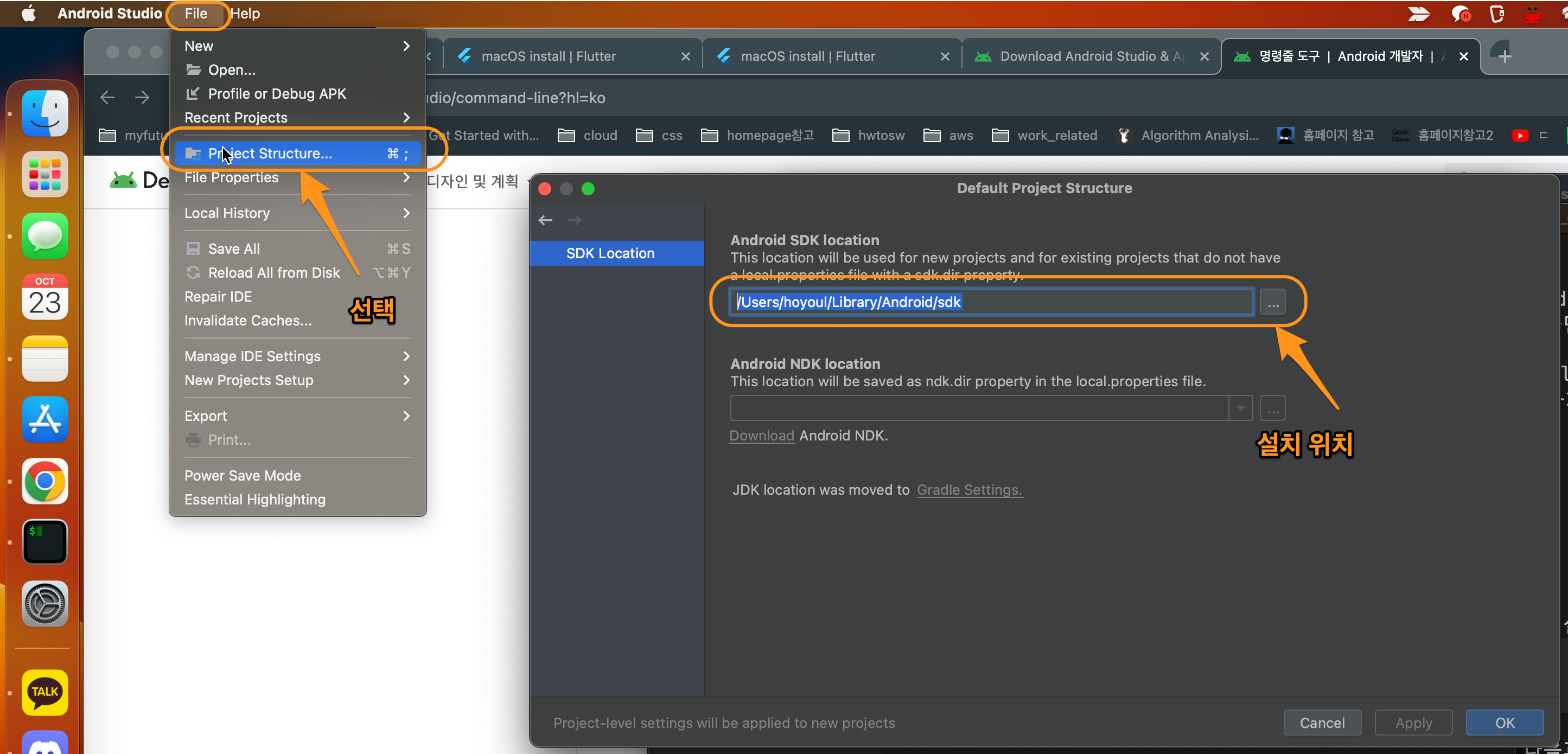Follow the Gradle Settings link

tap(969, 489)
